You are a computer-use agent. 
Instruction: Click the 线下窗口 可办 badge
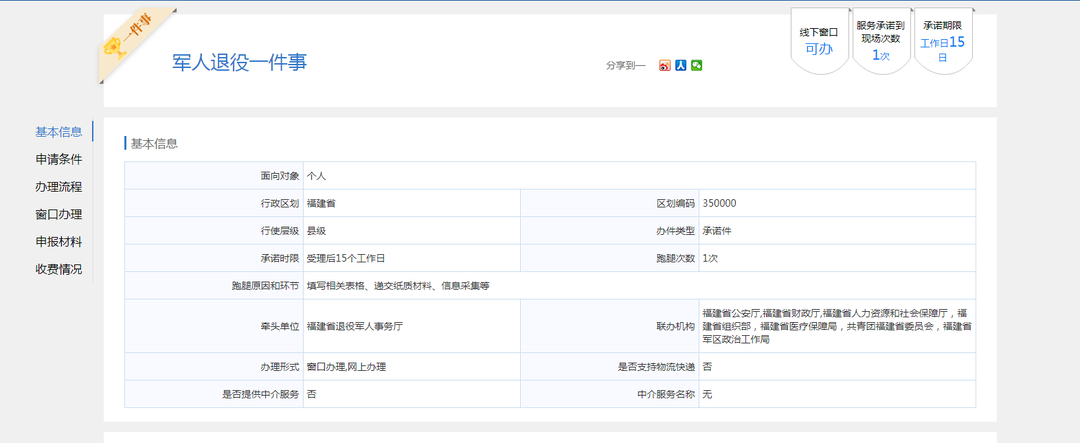819,41
